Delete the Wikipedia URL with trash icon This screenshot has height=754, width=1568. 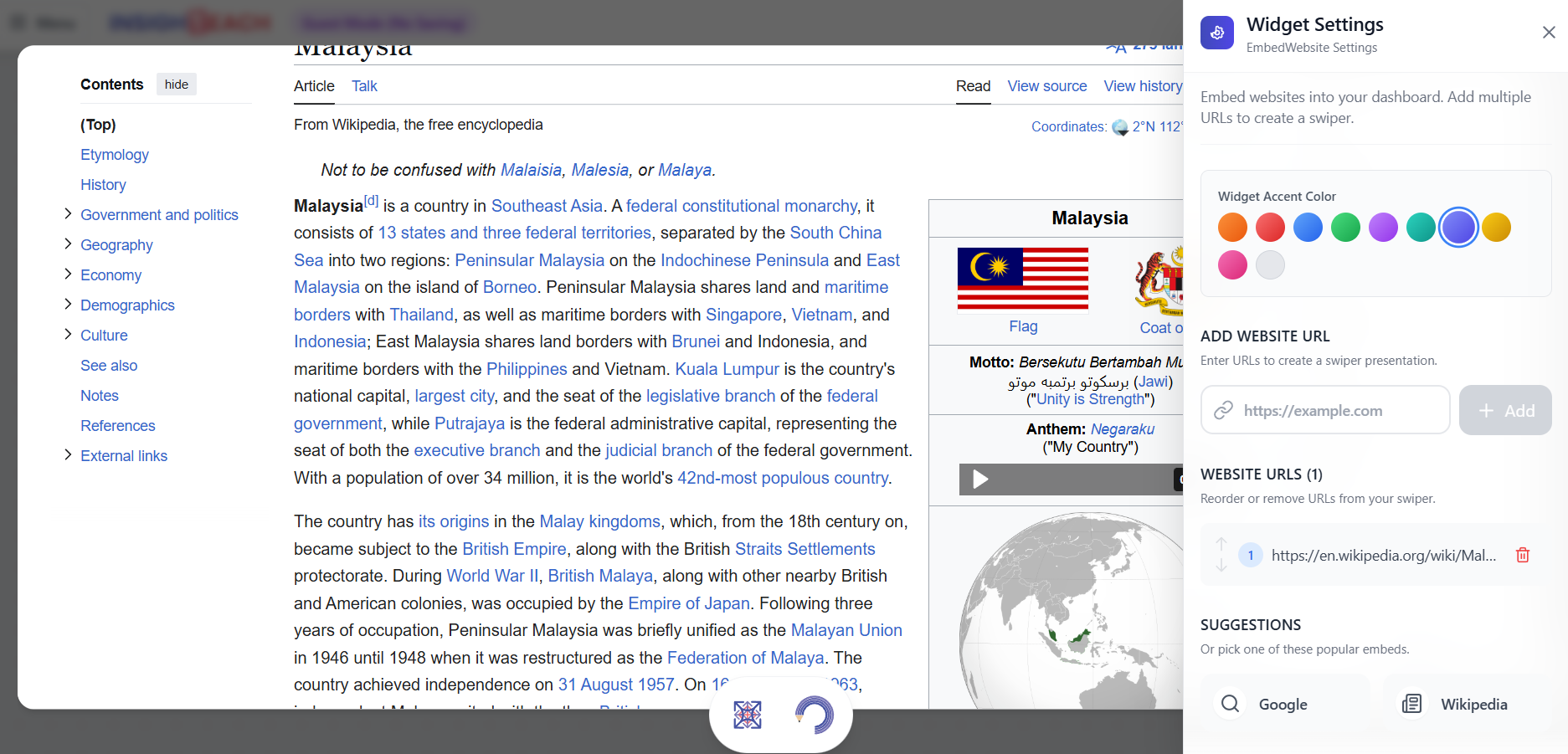pos(1522,555)
